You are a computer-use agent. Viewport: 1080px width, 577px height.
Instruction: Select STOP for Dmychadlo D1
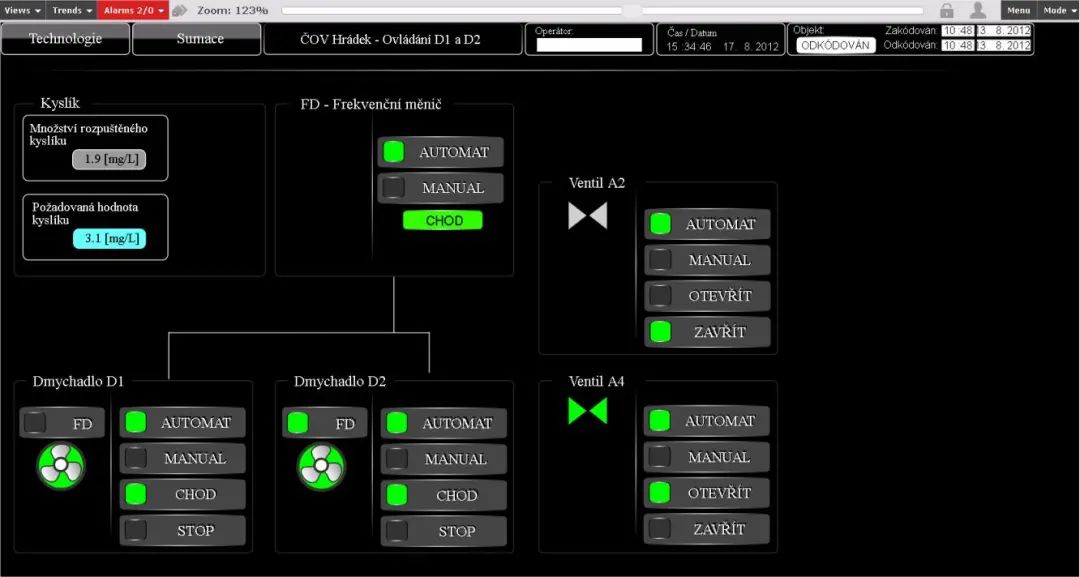[183, 530]
